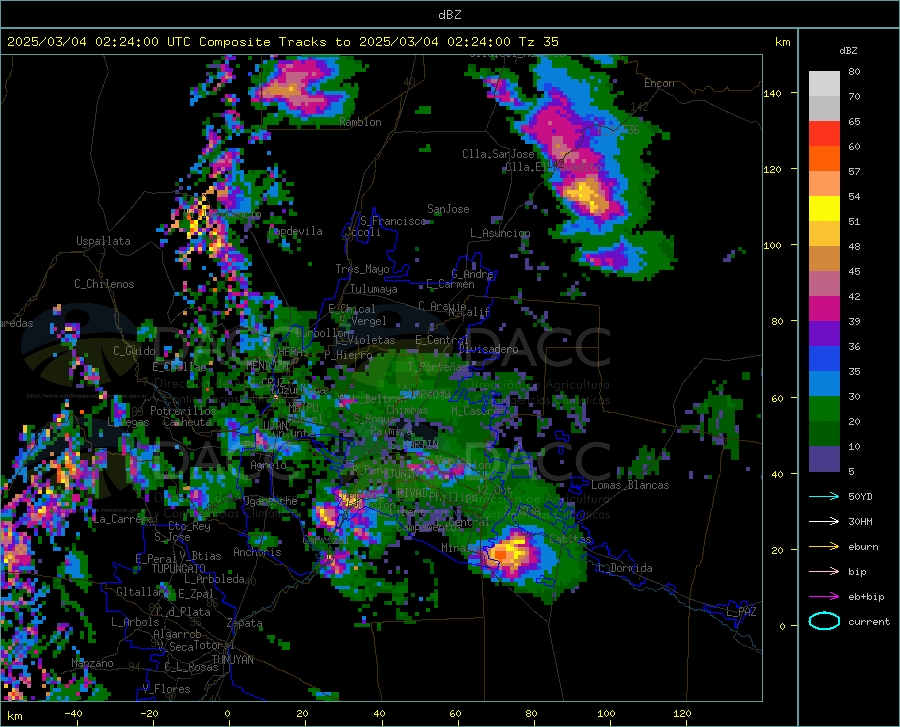Select the purple 36 dBZ color swatch
The height and width of the screenshot is (727, 900).
point(824,334)
